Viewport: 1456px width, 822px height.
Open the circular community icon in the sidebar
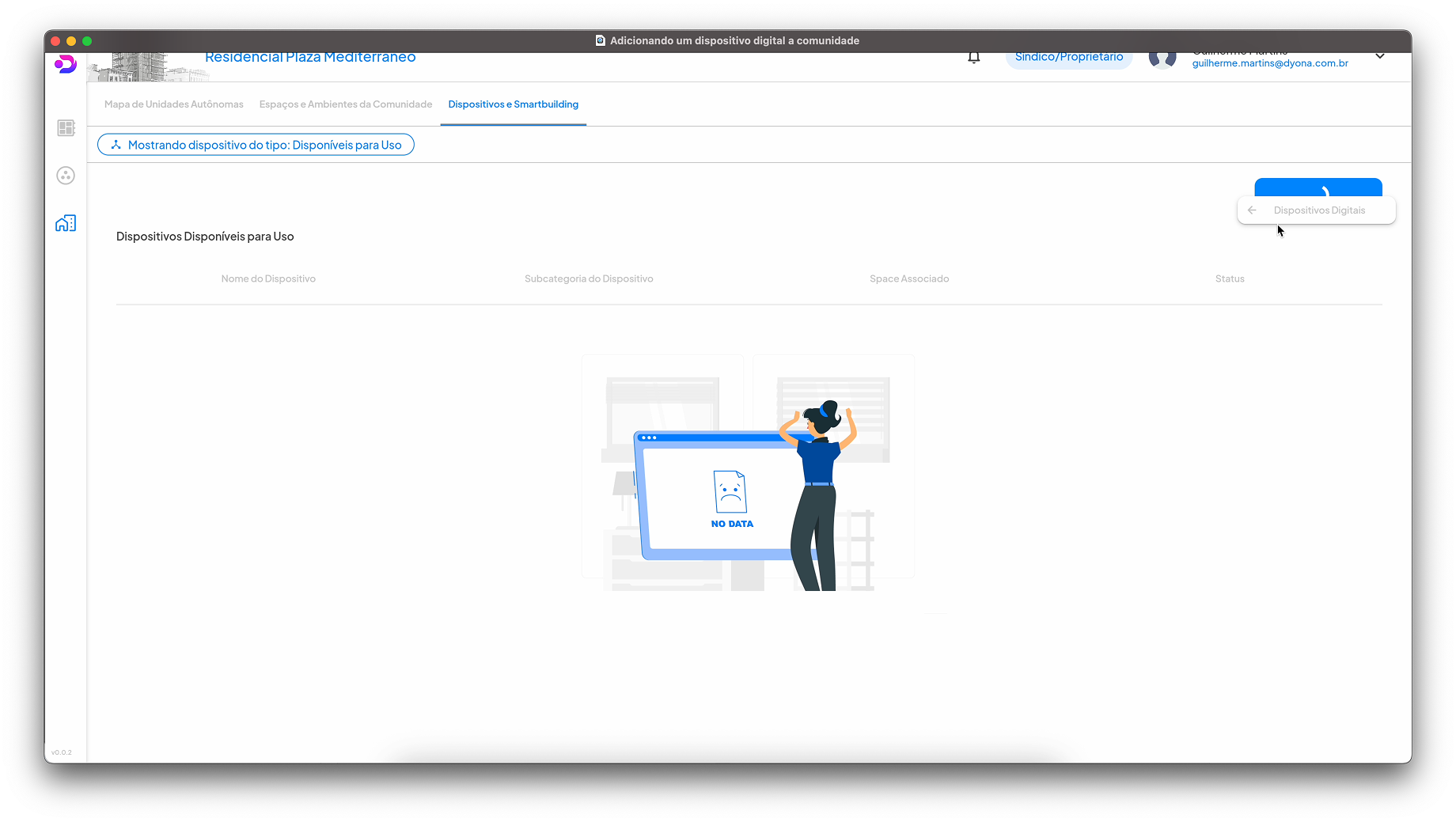pos(66,176)
